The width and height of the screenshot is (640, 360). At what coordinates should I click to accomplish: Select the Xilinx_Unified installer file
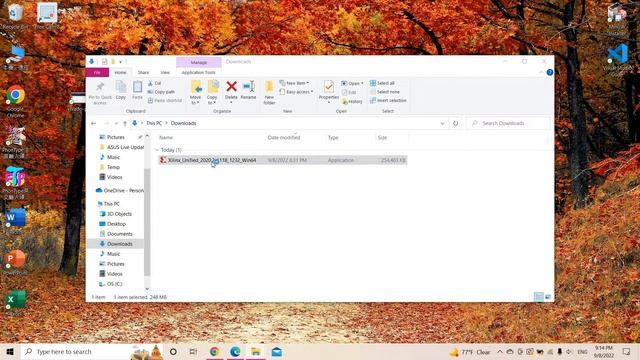click(x=282, y=160)
